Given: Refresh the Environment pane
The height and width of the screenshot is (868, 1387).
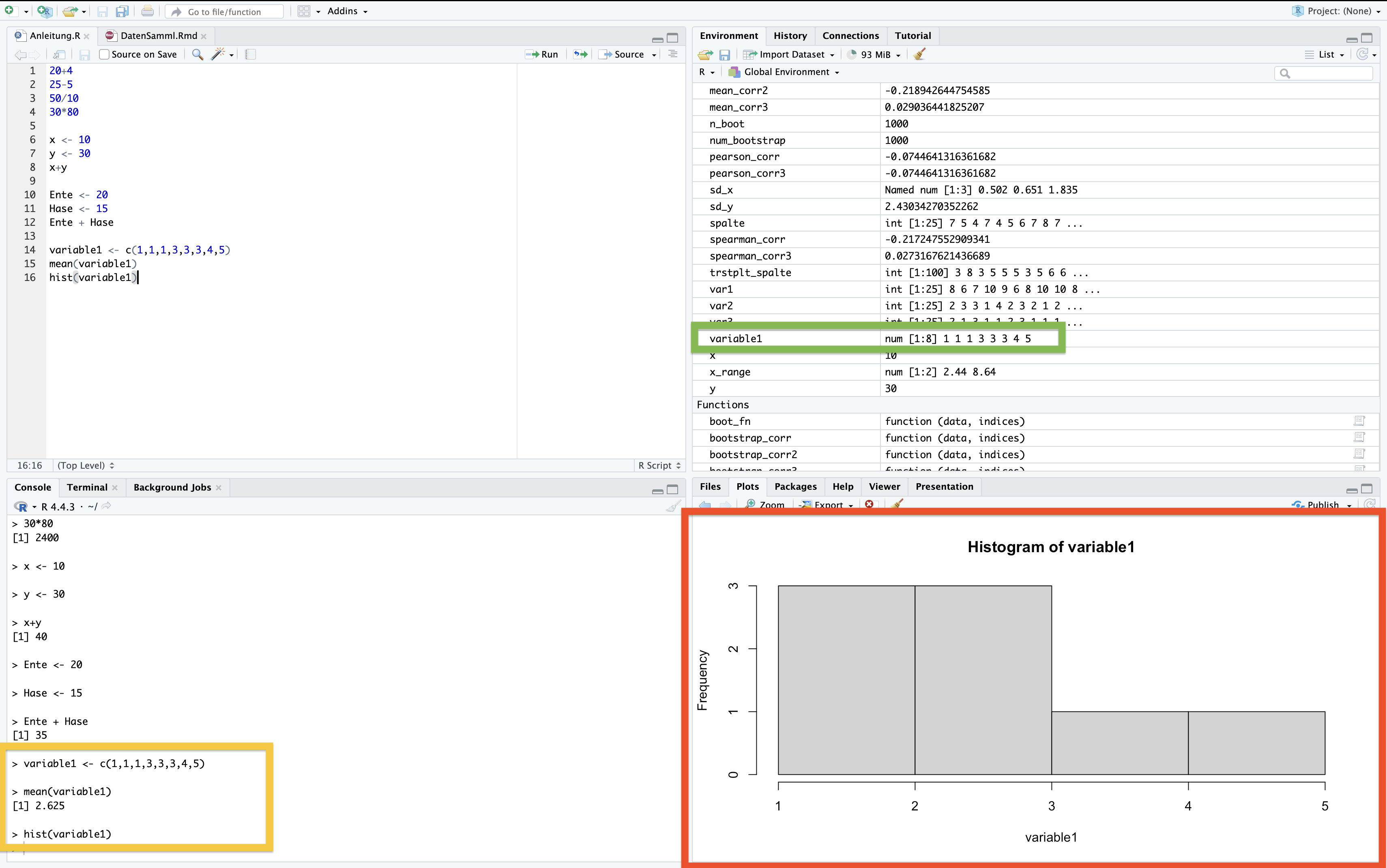Looking at the screenshot, I should (x=1362, y=54).
